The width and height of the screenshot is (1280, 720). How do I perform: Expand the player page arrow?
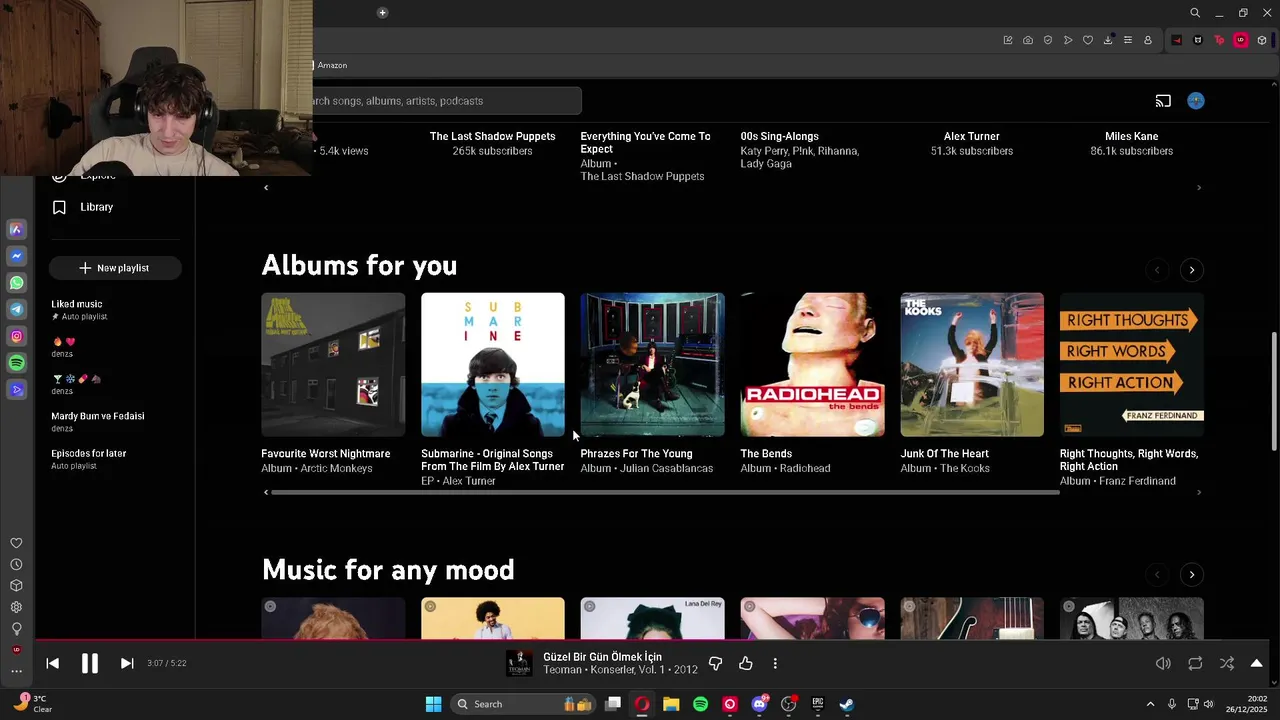[x=1257, y=663]
